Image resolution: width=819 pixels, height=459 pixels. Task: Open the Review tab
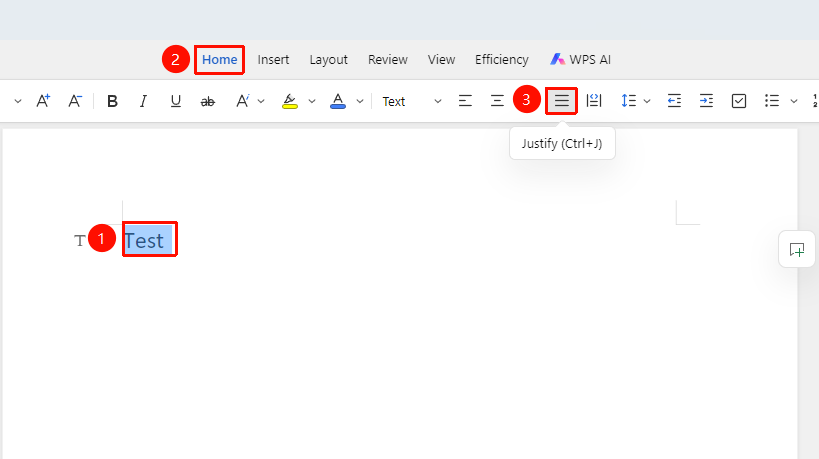(388, 60)
